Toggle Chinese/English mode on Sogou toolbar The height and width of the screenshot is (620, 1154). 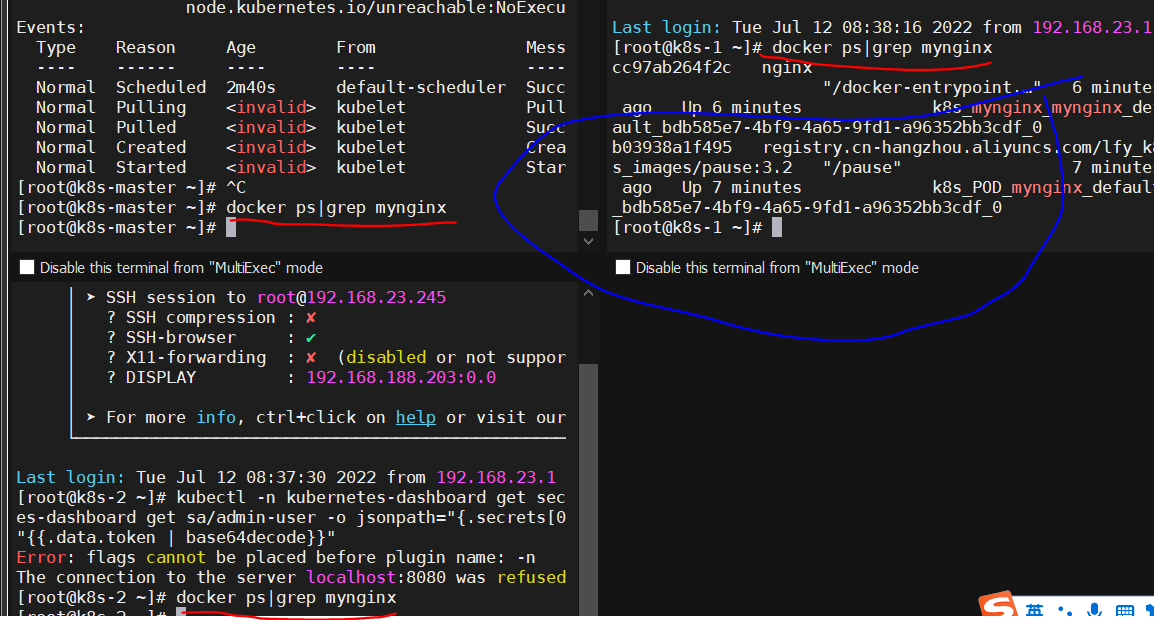tap(1034, 609)
